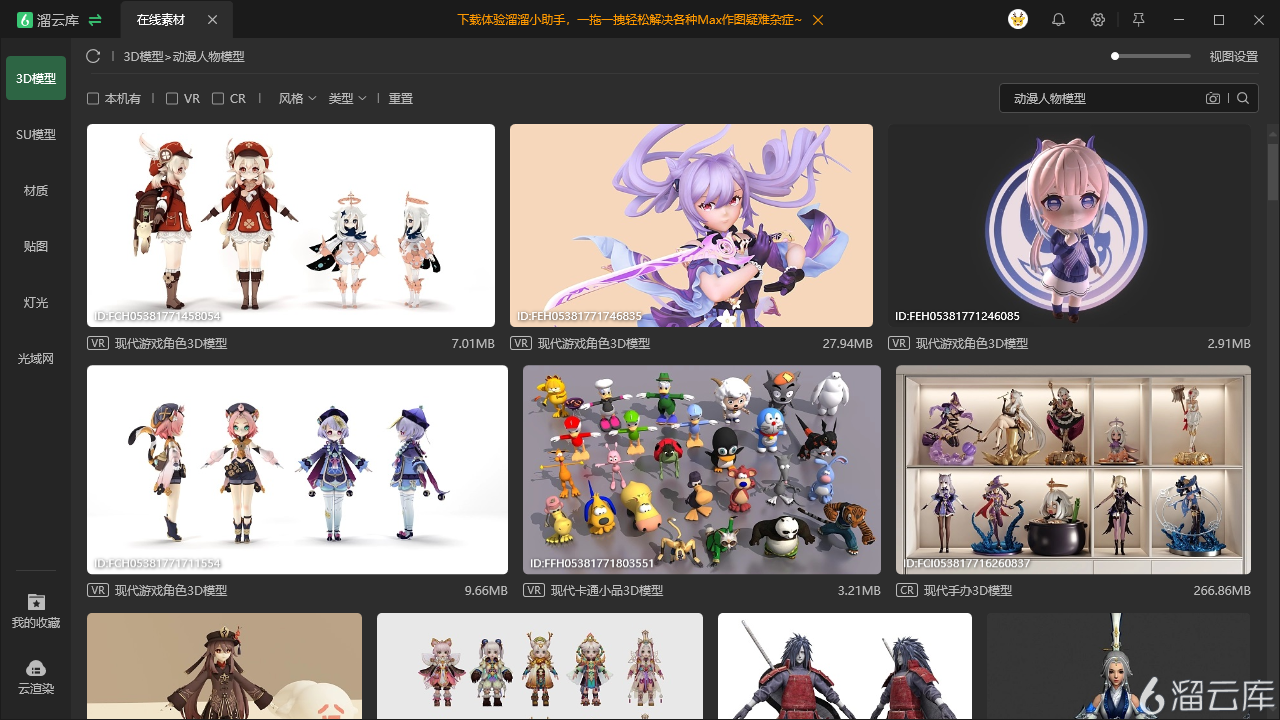
Task: Select the SU模型 sidebar tab
Action: click(36, 134)
